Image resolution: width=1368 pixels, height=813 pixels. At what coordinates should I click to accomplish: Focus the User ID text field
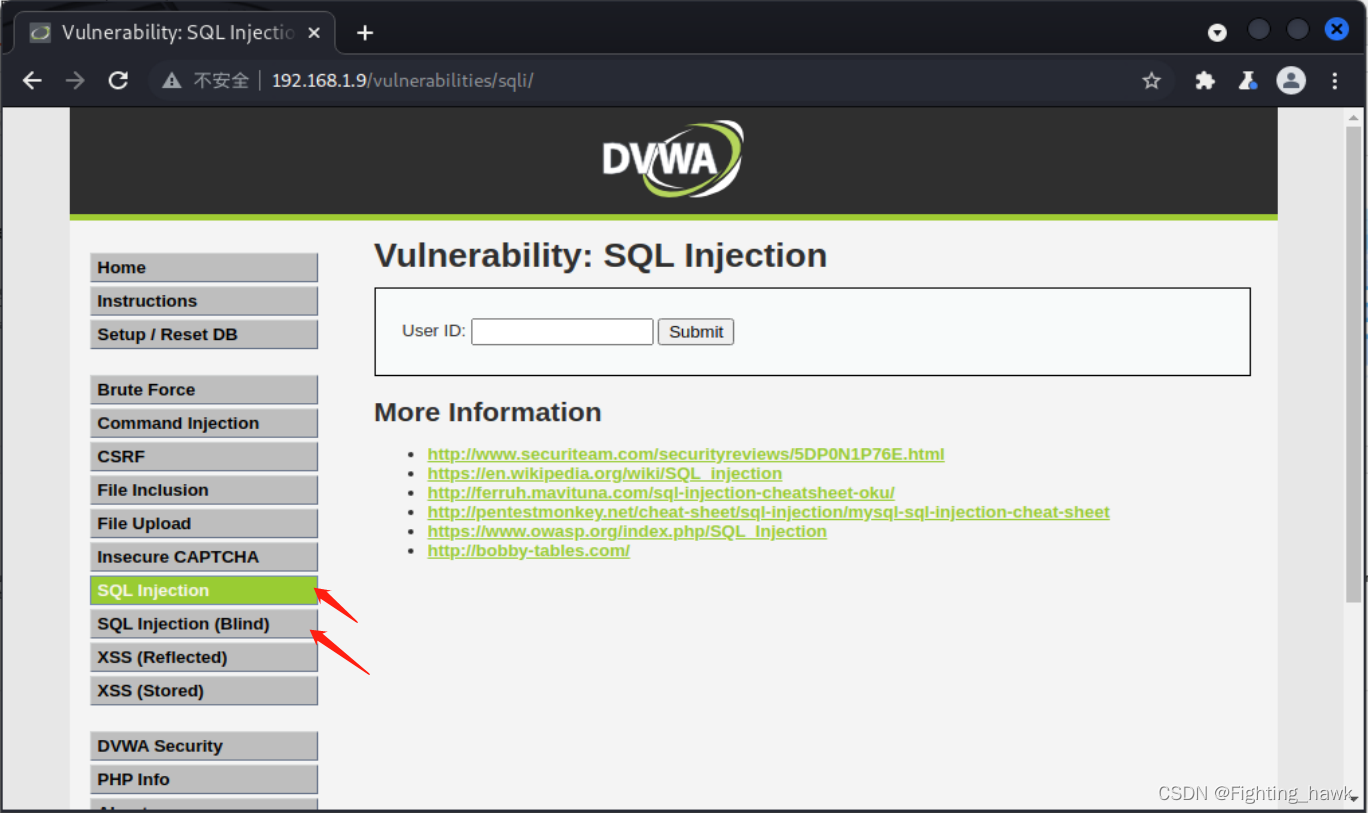562,332
